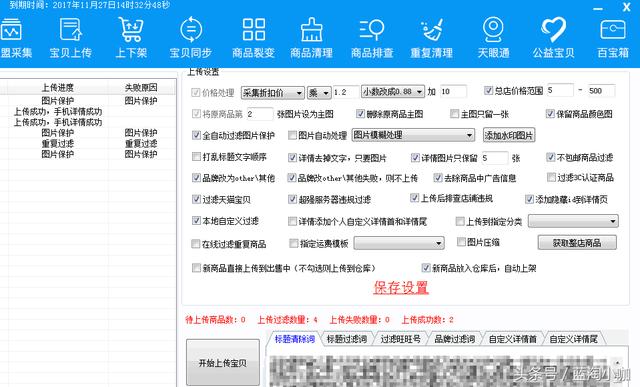The width and height of the screenshot is (640, 387).
Task: Switch to the 过滤旺旺号 tab
Action: [400, 339]
